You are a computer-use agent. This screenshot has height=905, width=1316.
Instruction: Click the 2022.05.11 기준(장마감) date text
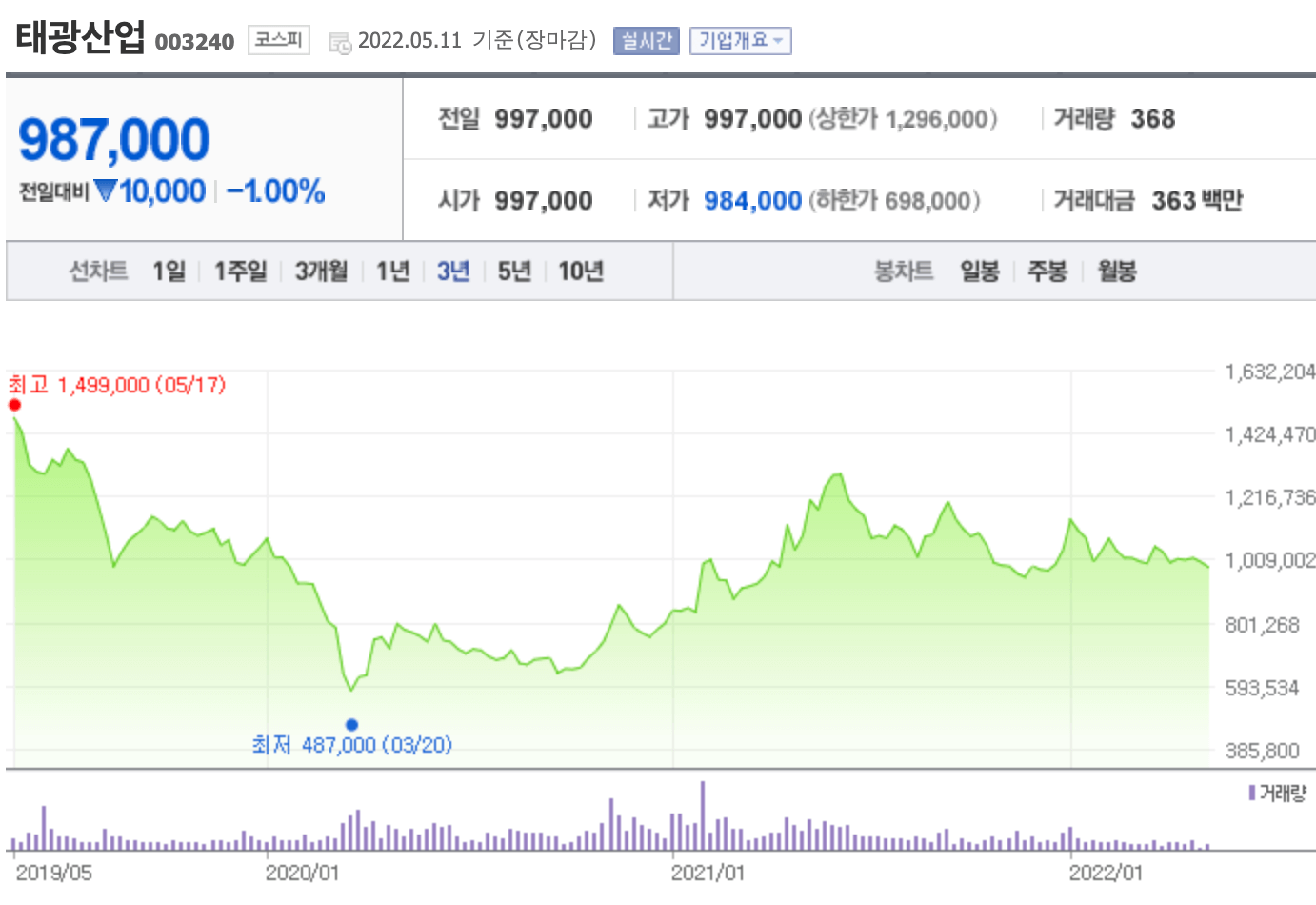coord(477,40)
